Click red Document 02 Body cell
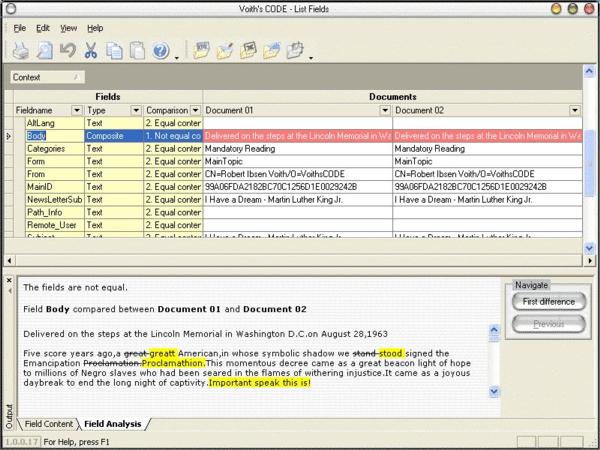This screenshot has width=600, height=450. point(488,136)
